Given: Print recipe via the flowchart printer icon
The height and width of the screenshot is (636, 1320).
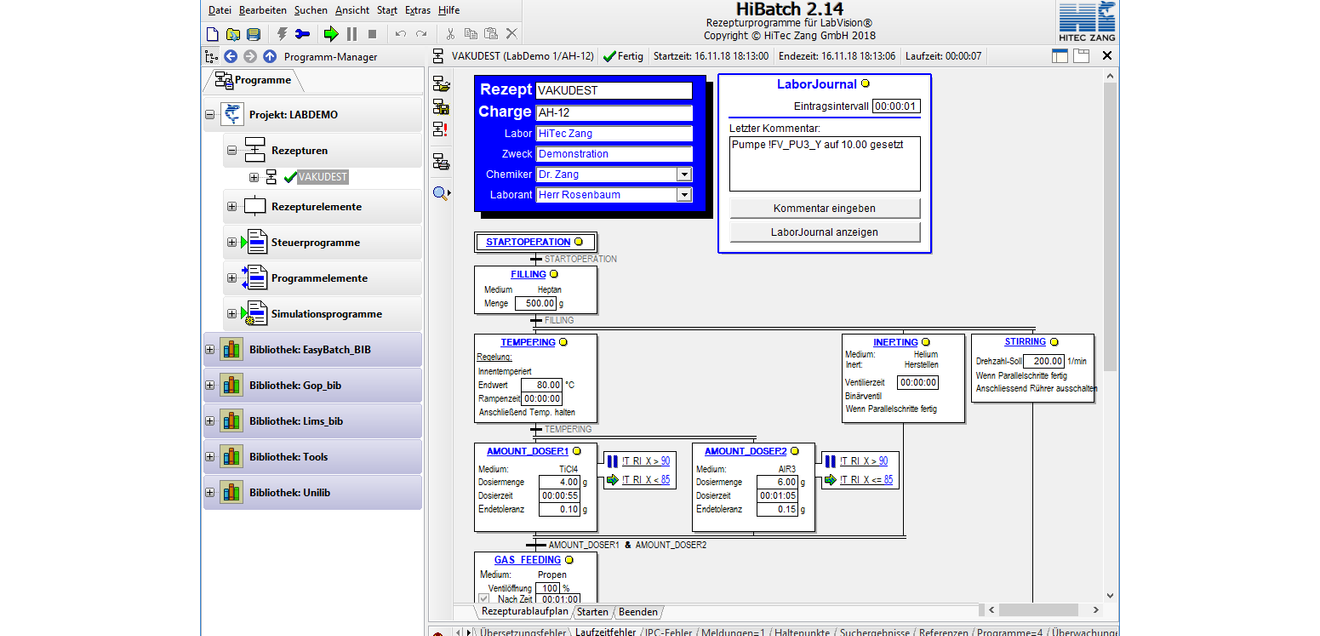Looking at the screenshot, I should 441,161.
